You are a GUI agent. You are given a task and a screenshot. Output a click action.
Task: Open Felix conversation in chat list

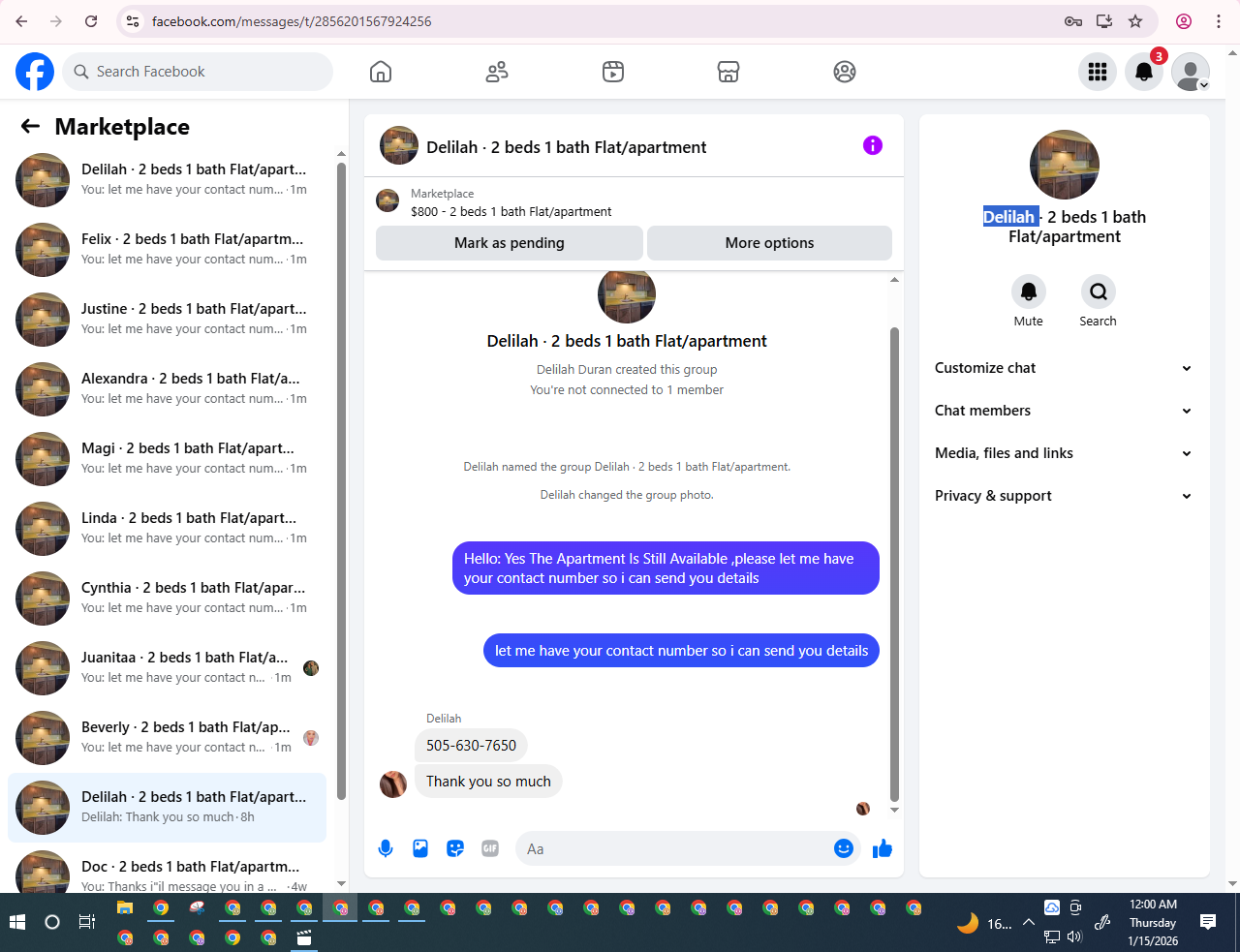pyautogui.click(x=167, y=250)
